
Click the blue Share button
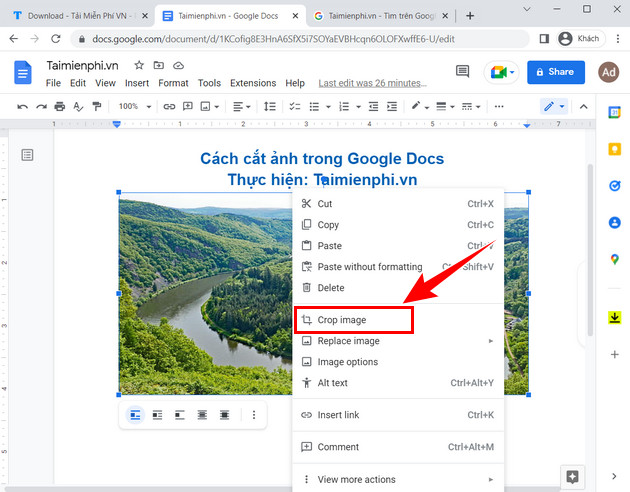tap(556, 72)
